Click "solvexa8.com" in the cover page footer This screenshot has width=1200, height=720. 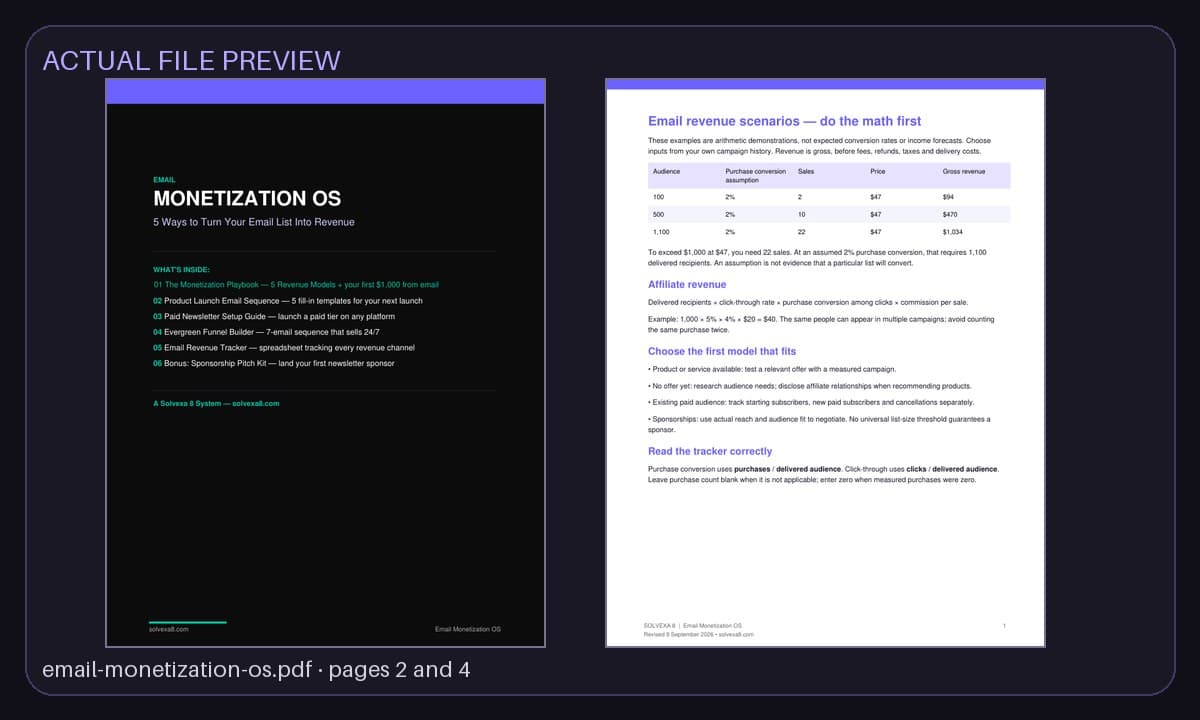pyautogui.click(x=169, y=629)
